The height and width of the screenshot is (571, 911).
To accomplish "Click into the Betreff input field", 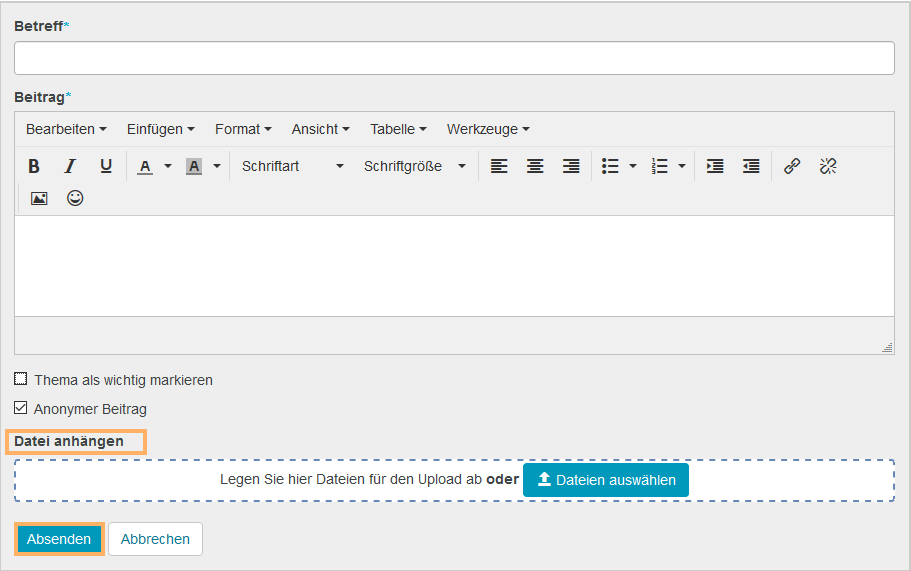I will (454, 58).
